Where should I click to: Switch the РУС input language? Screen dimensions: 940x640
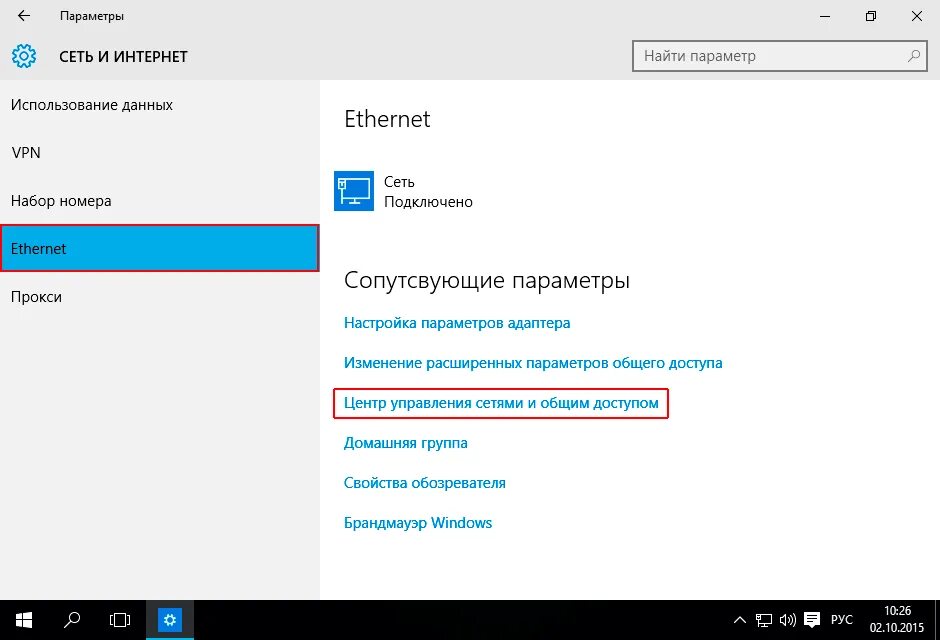pos(842,620)
